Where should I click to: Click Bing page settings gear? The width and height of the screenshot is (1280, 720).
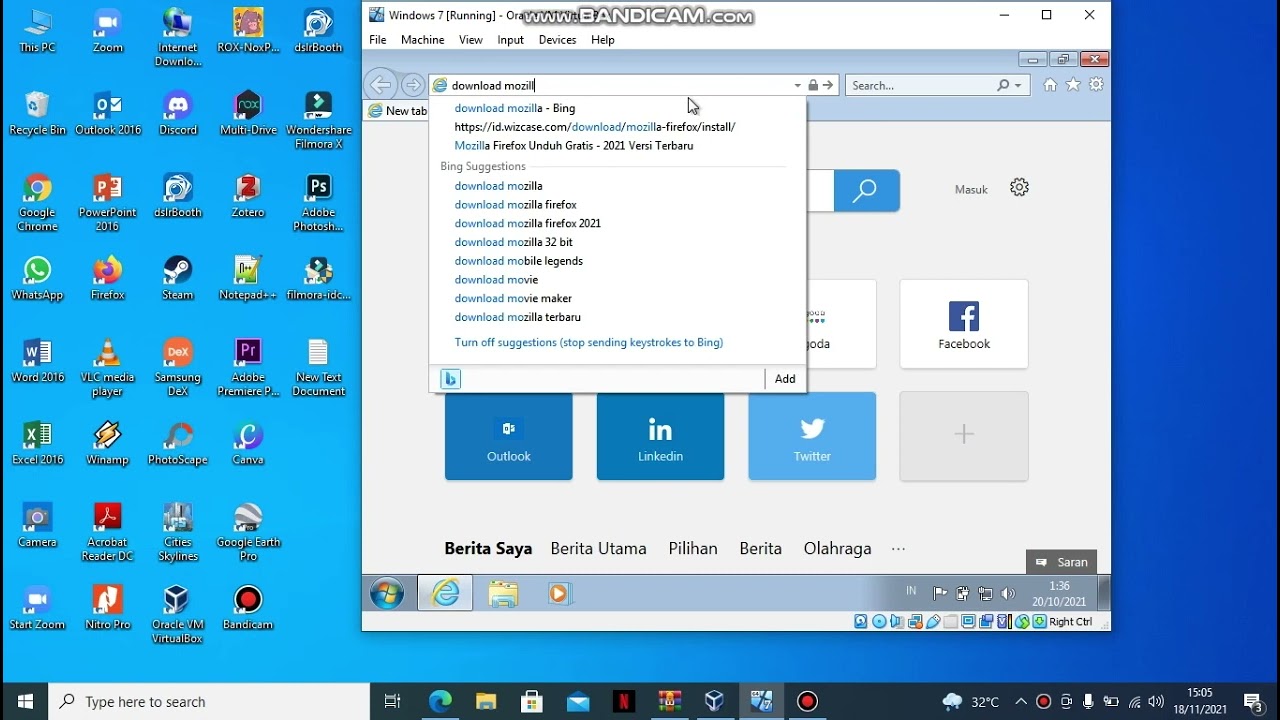(1019, 187)
